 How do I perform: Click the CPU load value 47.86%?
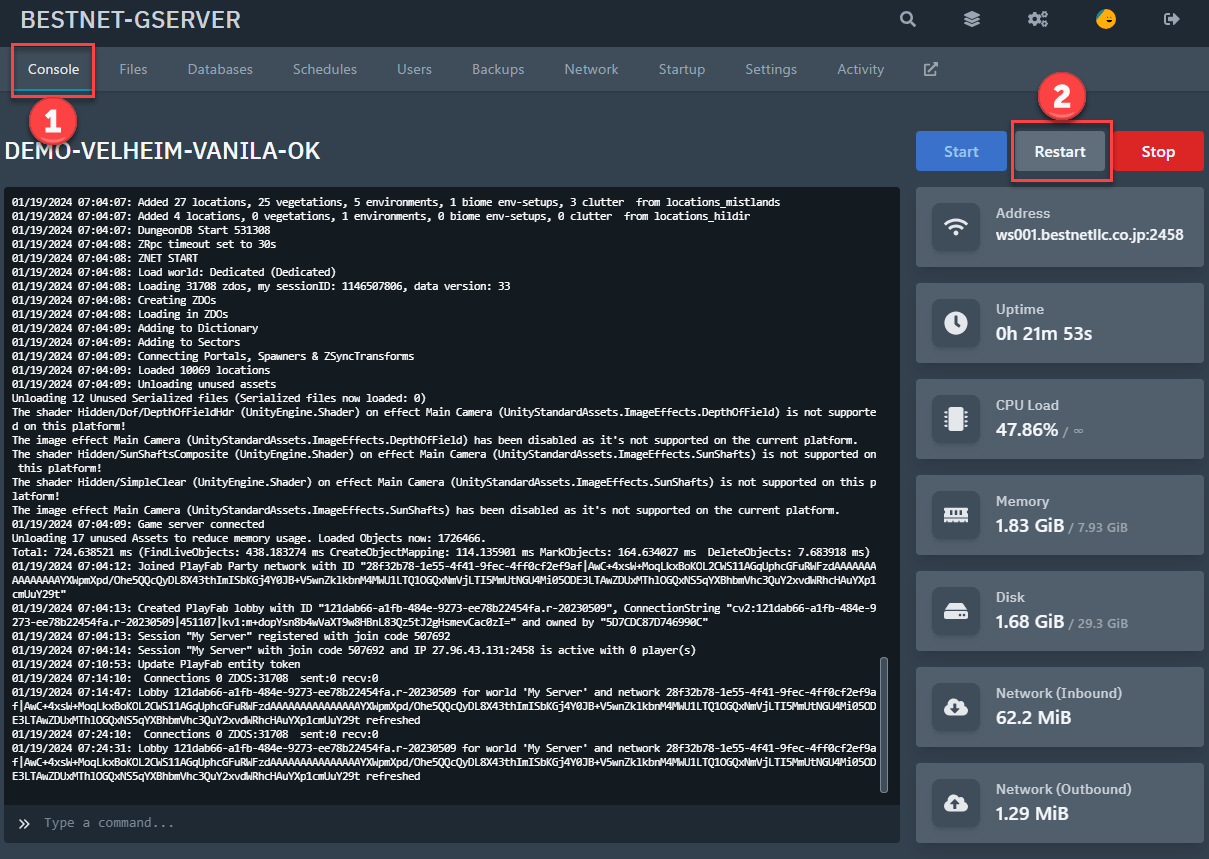point(1026,429)
